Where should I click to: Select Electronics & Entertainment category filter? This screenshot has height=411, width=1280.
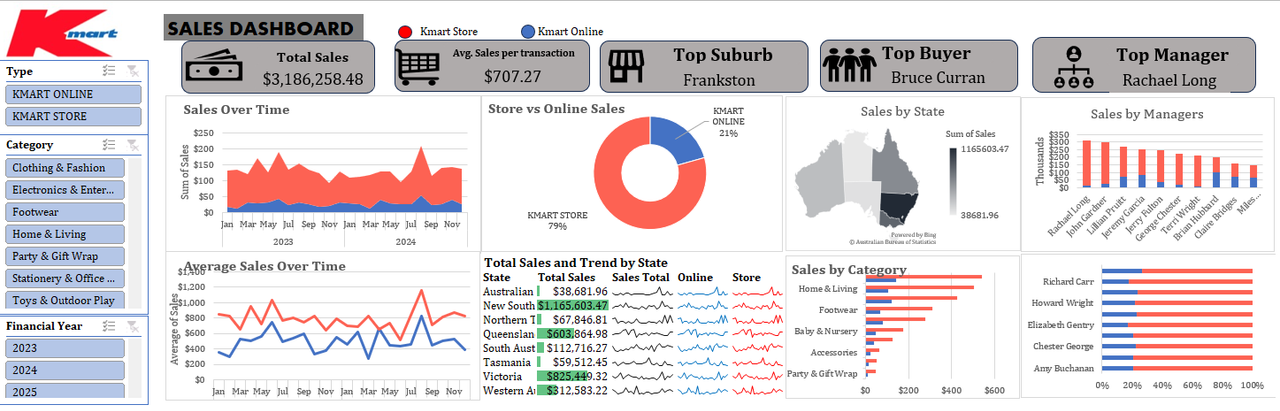(65, 190)
